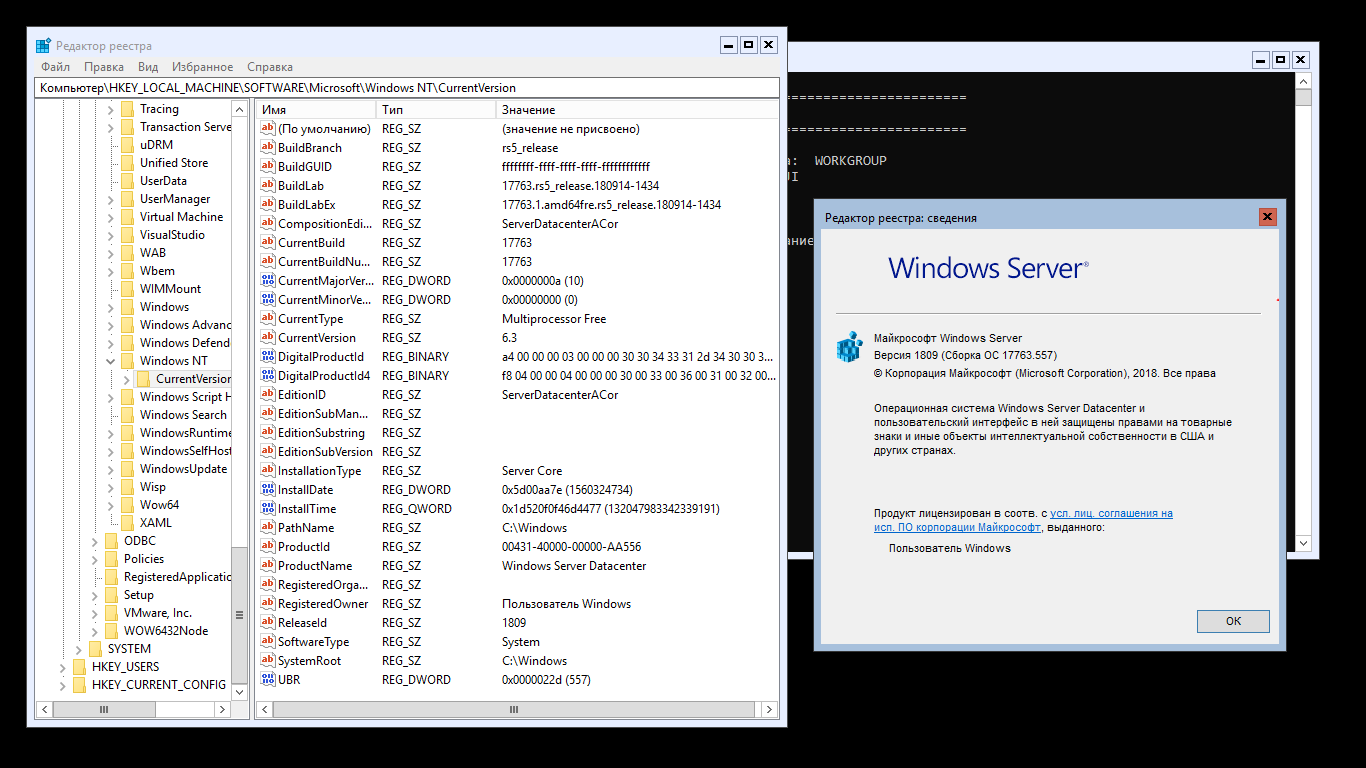Click the string icon beside BuildBranch

click(267, 147)
